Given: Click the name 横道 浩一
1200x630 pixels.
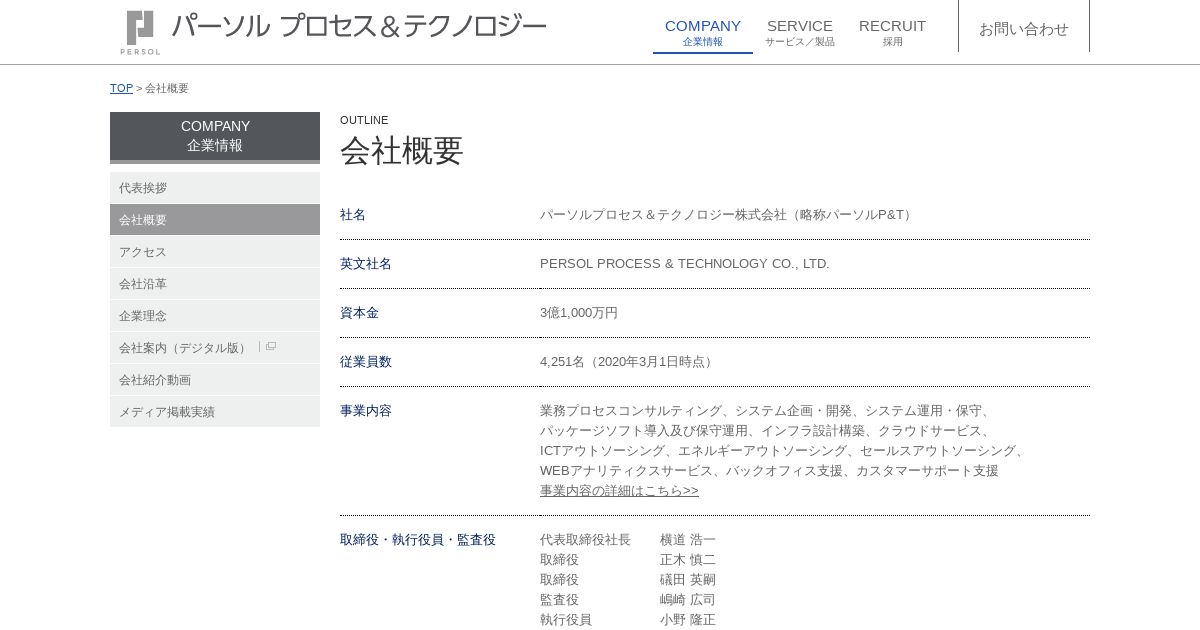Looking at the screenshot, I should tap(688, 540).
